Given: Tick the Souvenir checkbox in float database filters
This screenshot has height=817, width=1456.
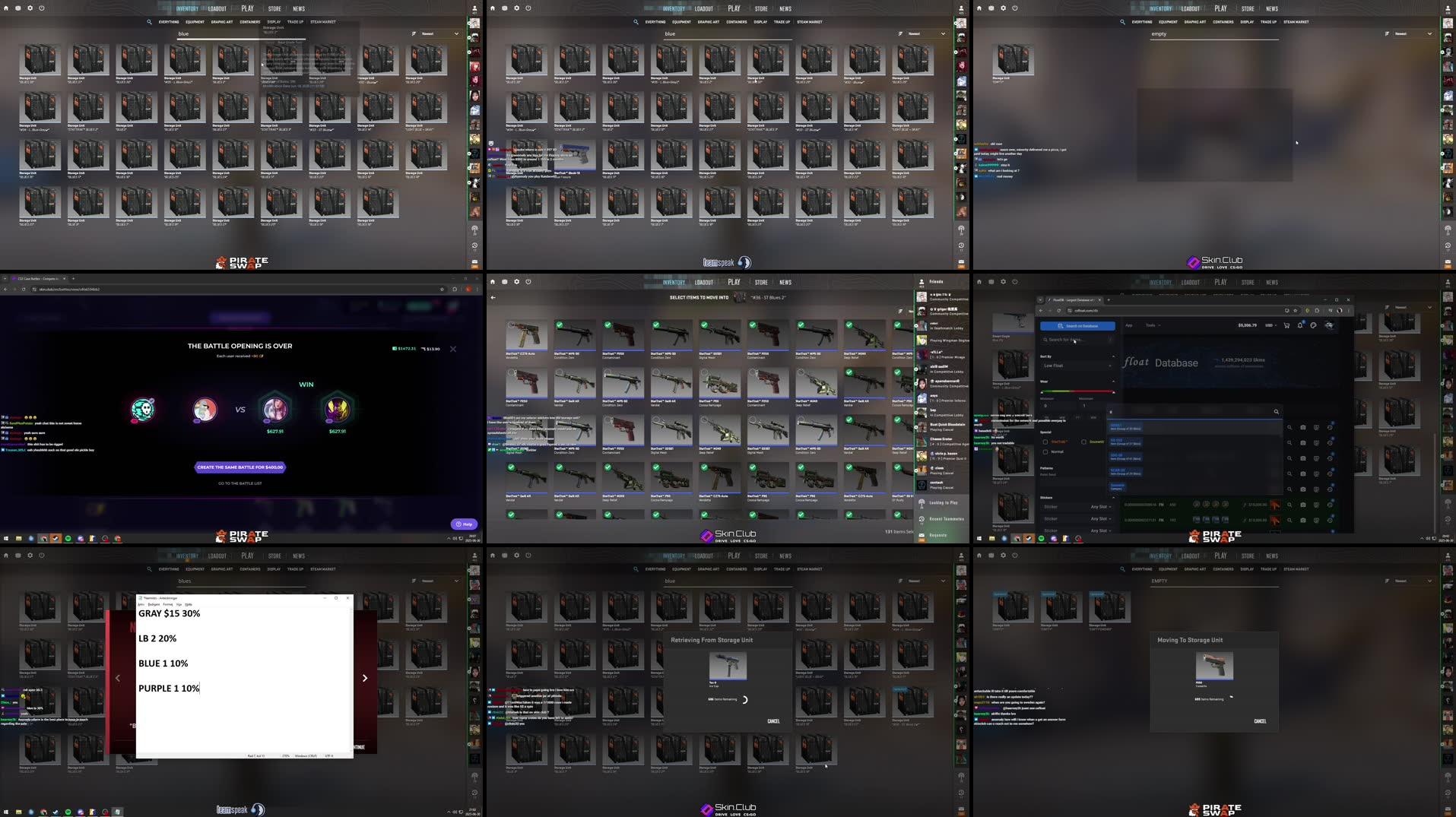Looking at the screenshot, I should click(x=1083, y=442).
